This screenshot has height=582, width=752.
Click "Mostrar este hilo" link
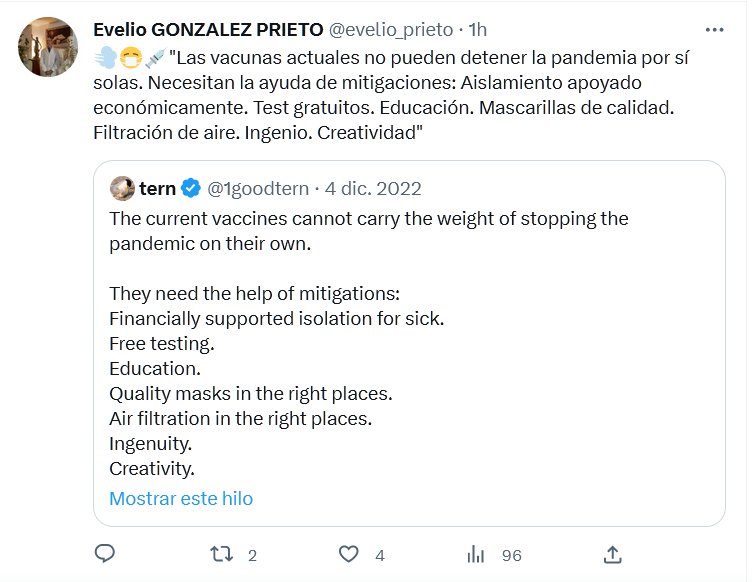coord(181,498)
